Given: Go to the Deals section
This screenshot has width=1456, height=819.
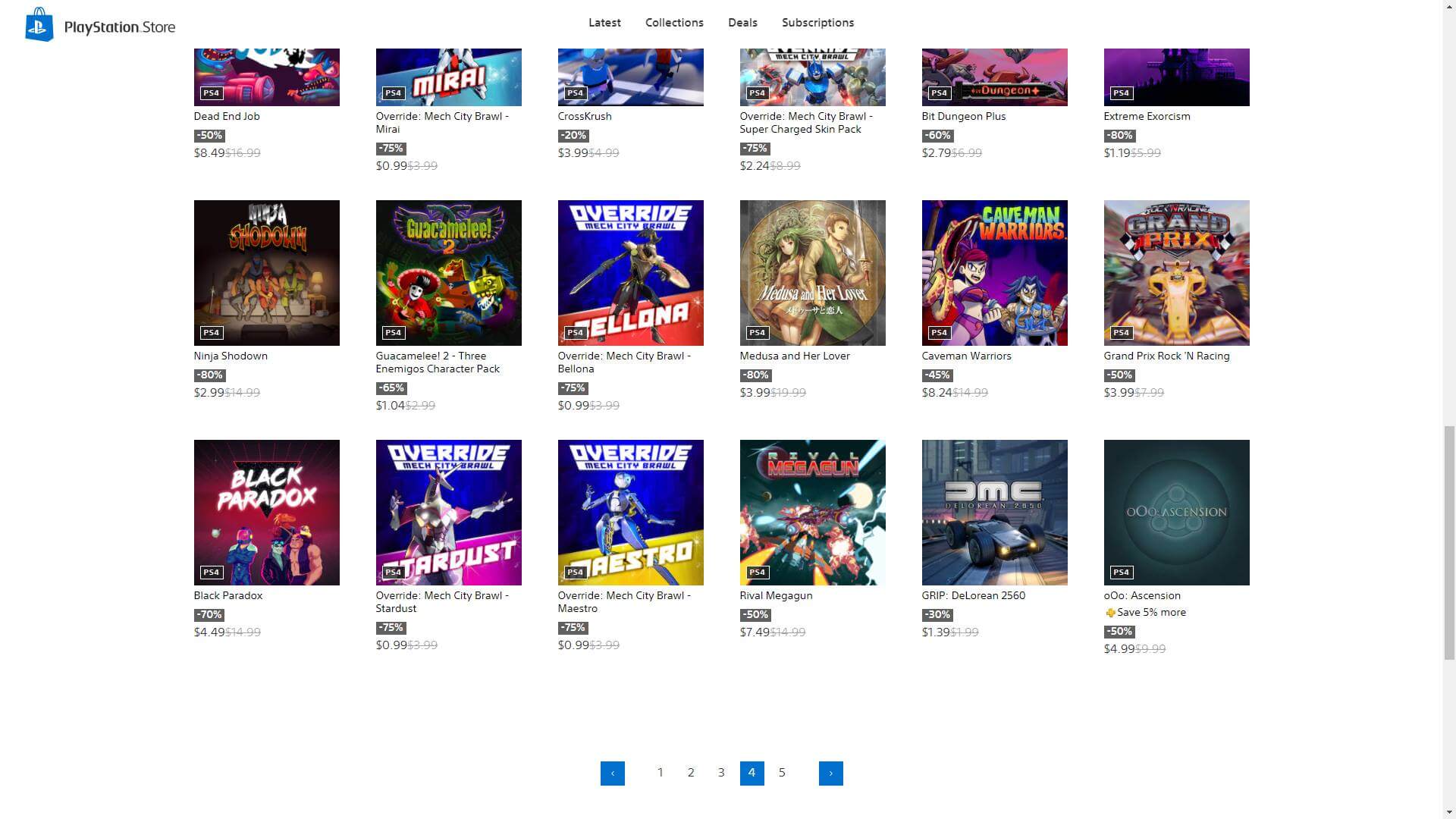Looking at the screenshot, I should coord(742,23).
